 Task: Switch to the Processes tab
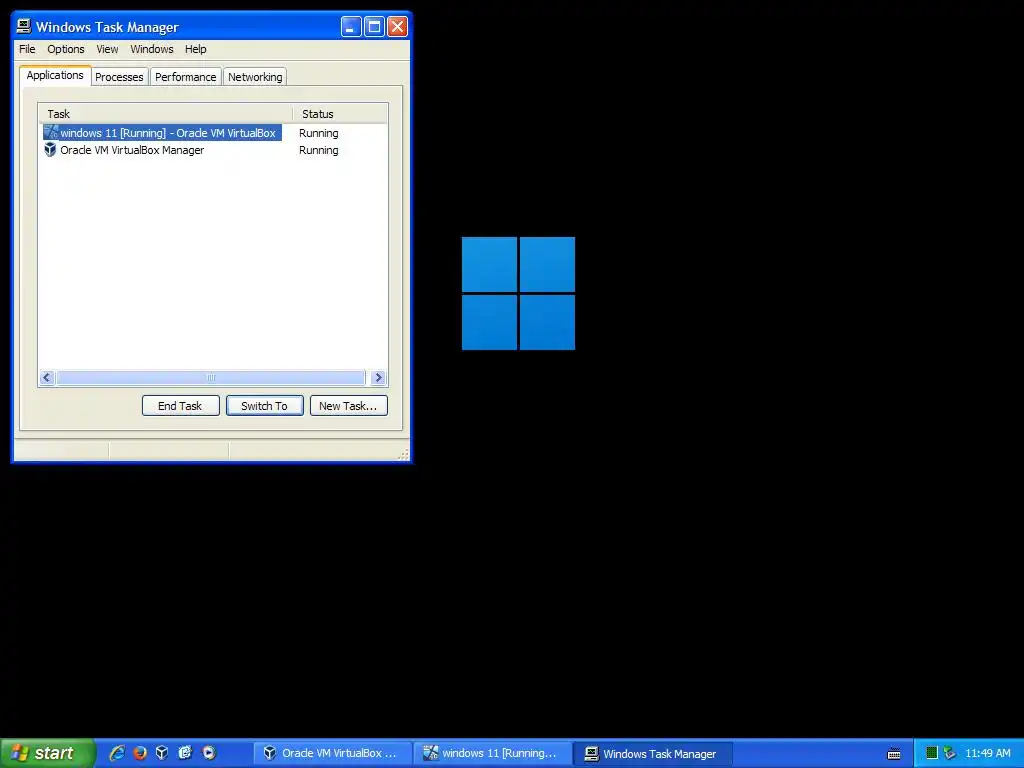119,77
